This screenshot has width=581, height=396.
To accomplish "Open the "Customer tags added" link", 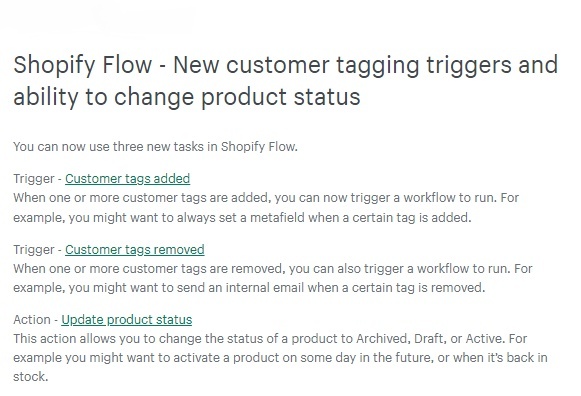I will tap(127, 179).
